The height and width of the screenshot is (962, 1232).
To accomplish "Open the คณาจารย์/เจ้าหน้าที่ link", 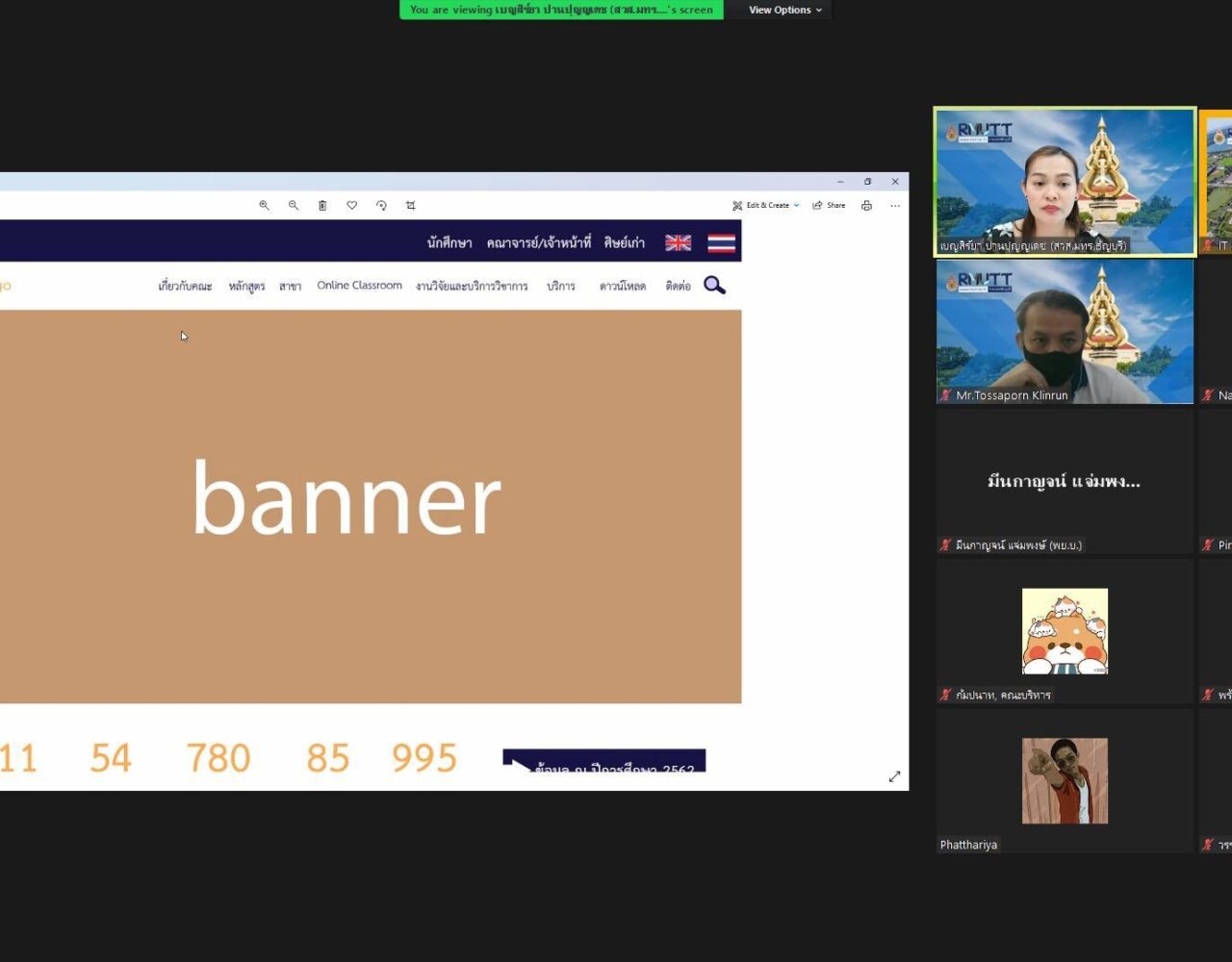I will tap(539, 242).
